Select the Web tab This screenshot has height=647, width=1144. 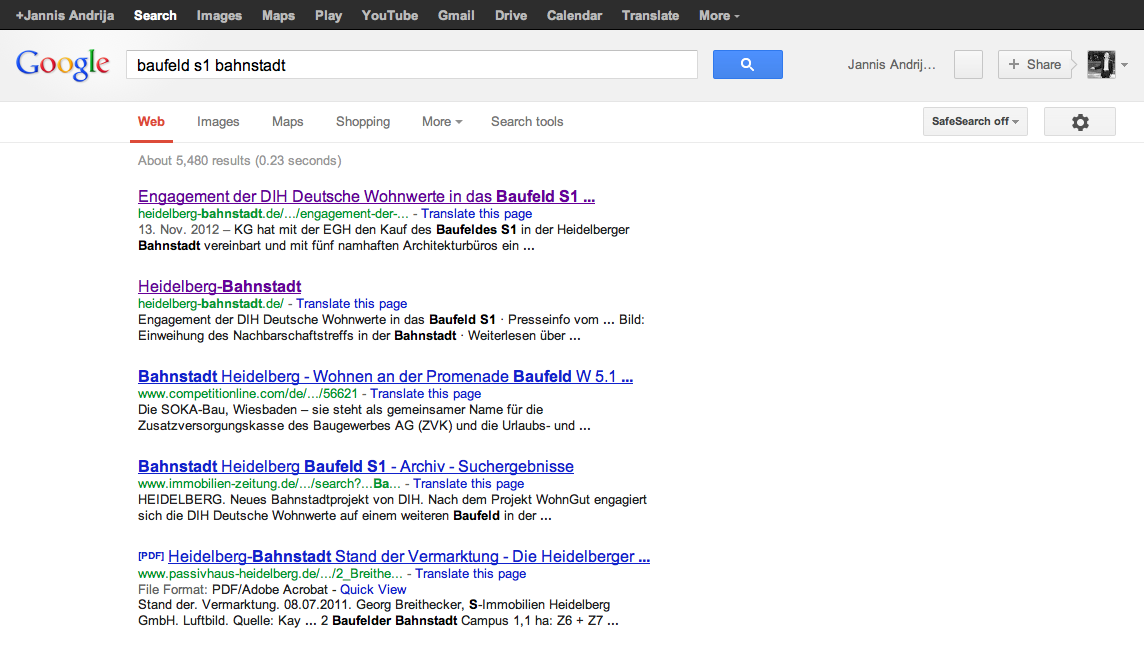coord(151,122)
